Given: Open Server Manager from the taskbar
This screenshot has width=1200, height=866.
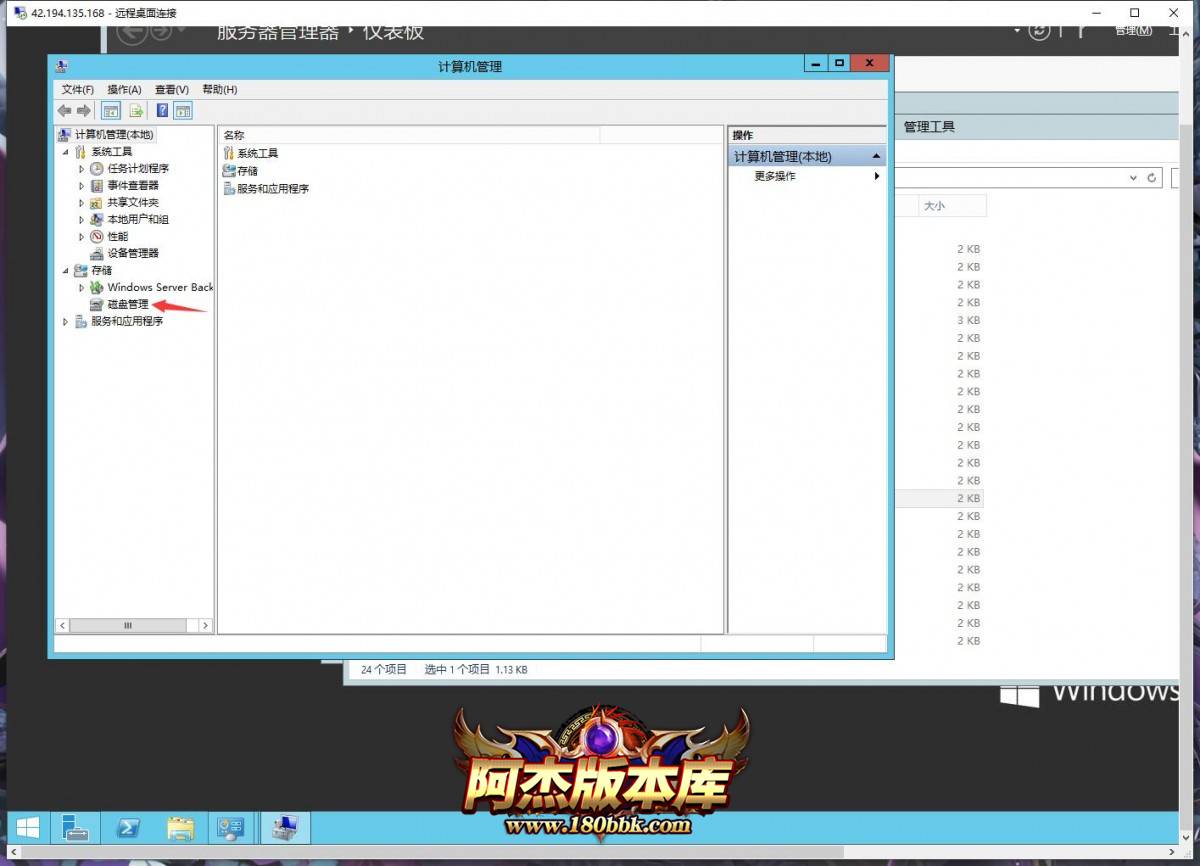Looking at the screenshot, I should click(x=76, y=827).
